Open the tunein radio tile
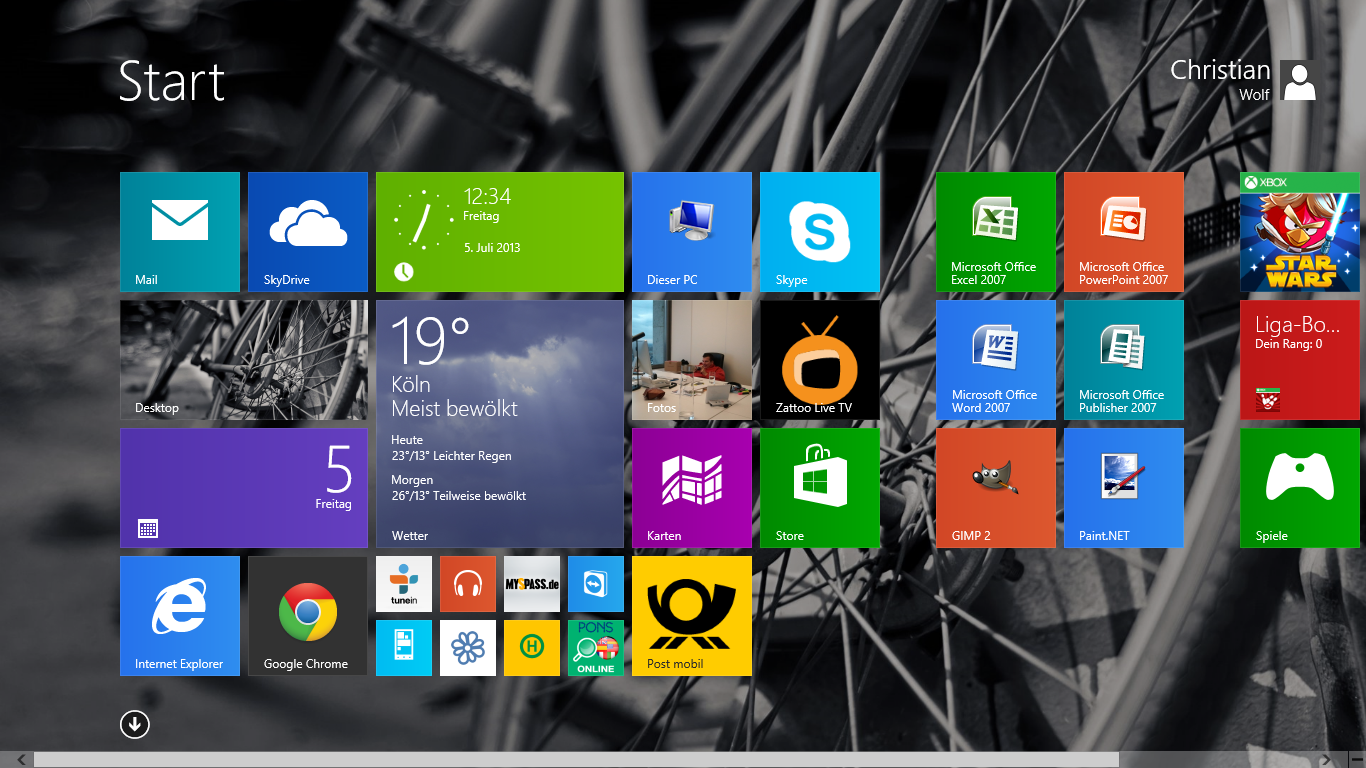This screenshot has height=768, width=1366. point(404,584)
